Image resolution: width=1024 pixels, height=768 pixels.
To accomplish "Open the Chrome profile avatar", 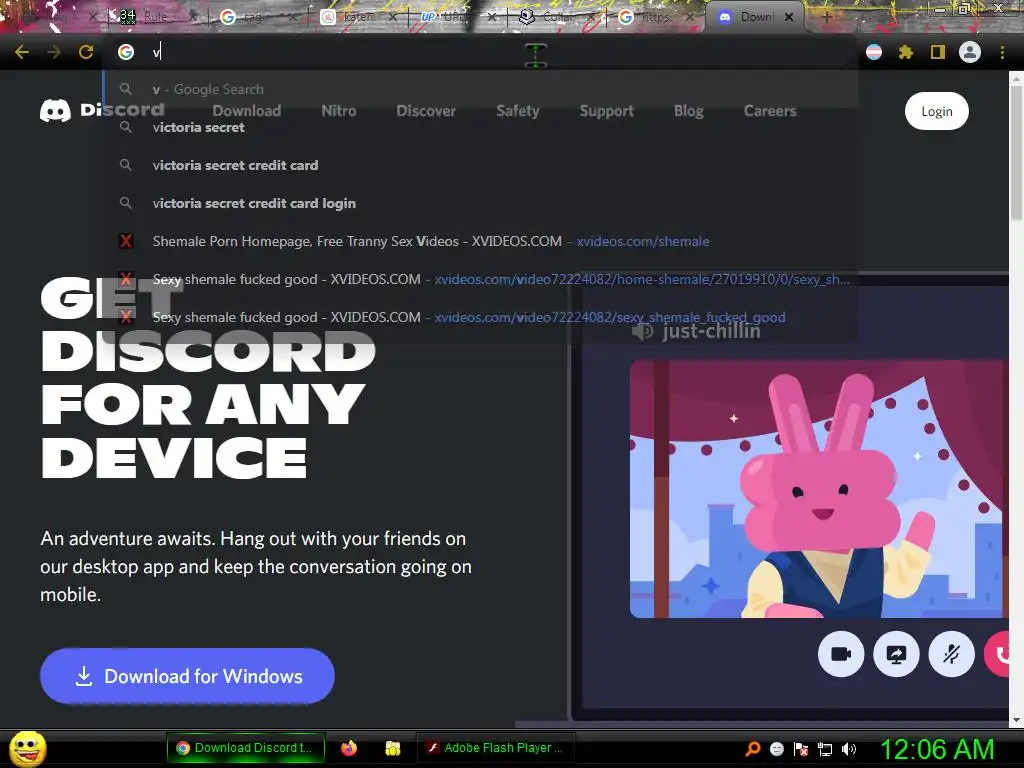I will point(970,52).
